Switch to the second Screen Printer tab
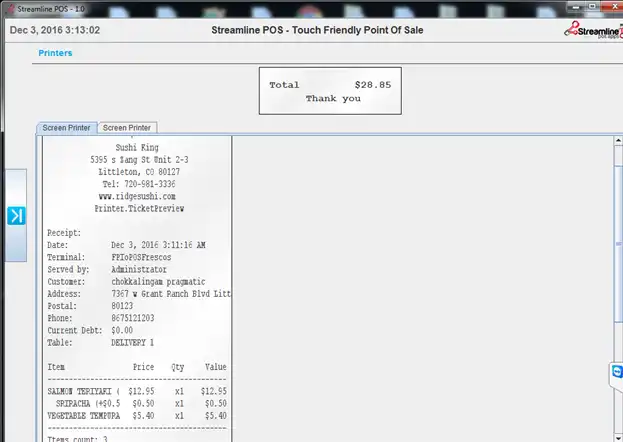The image size is (623, 442). pos(127,128)
